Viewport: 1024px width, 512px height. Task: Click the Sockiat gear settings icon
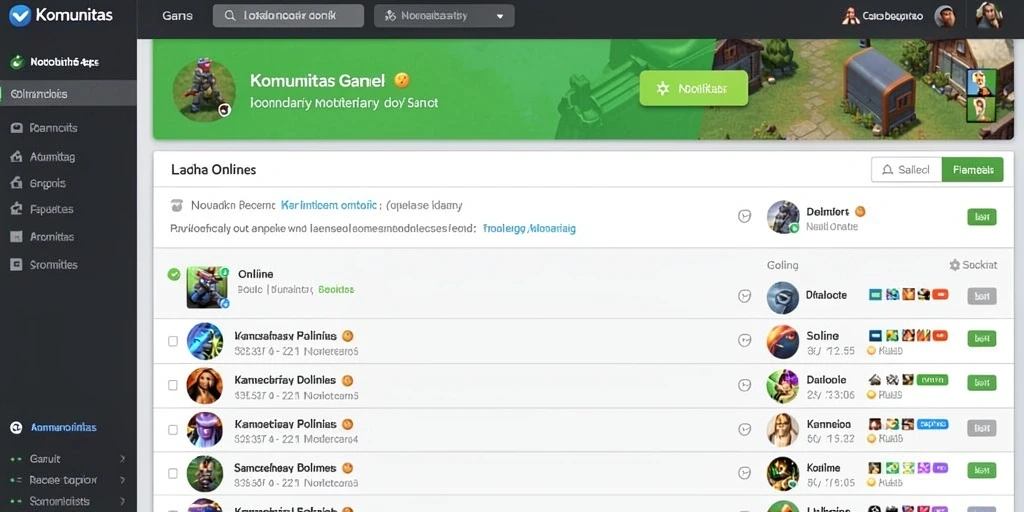955,265
